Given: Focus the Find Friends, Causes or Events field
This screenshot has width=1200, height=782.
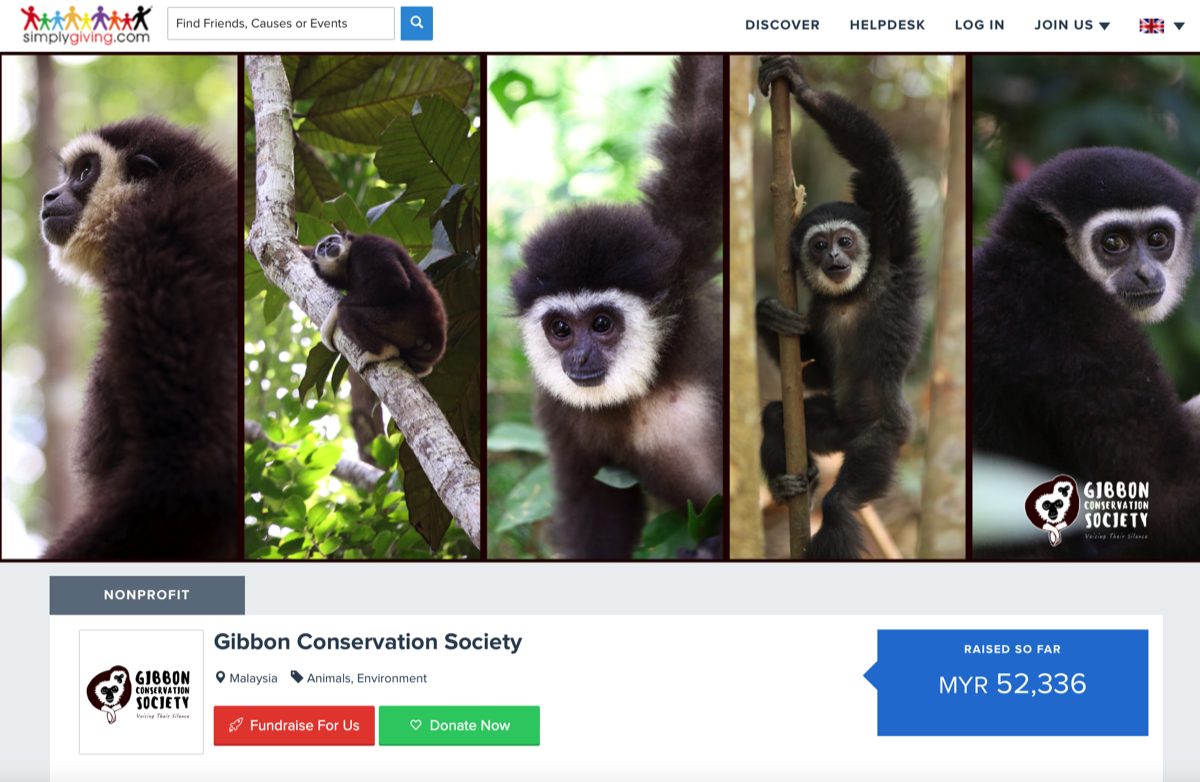Looking at the screenshot, I should 280,24.
